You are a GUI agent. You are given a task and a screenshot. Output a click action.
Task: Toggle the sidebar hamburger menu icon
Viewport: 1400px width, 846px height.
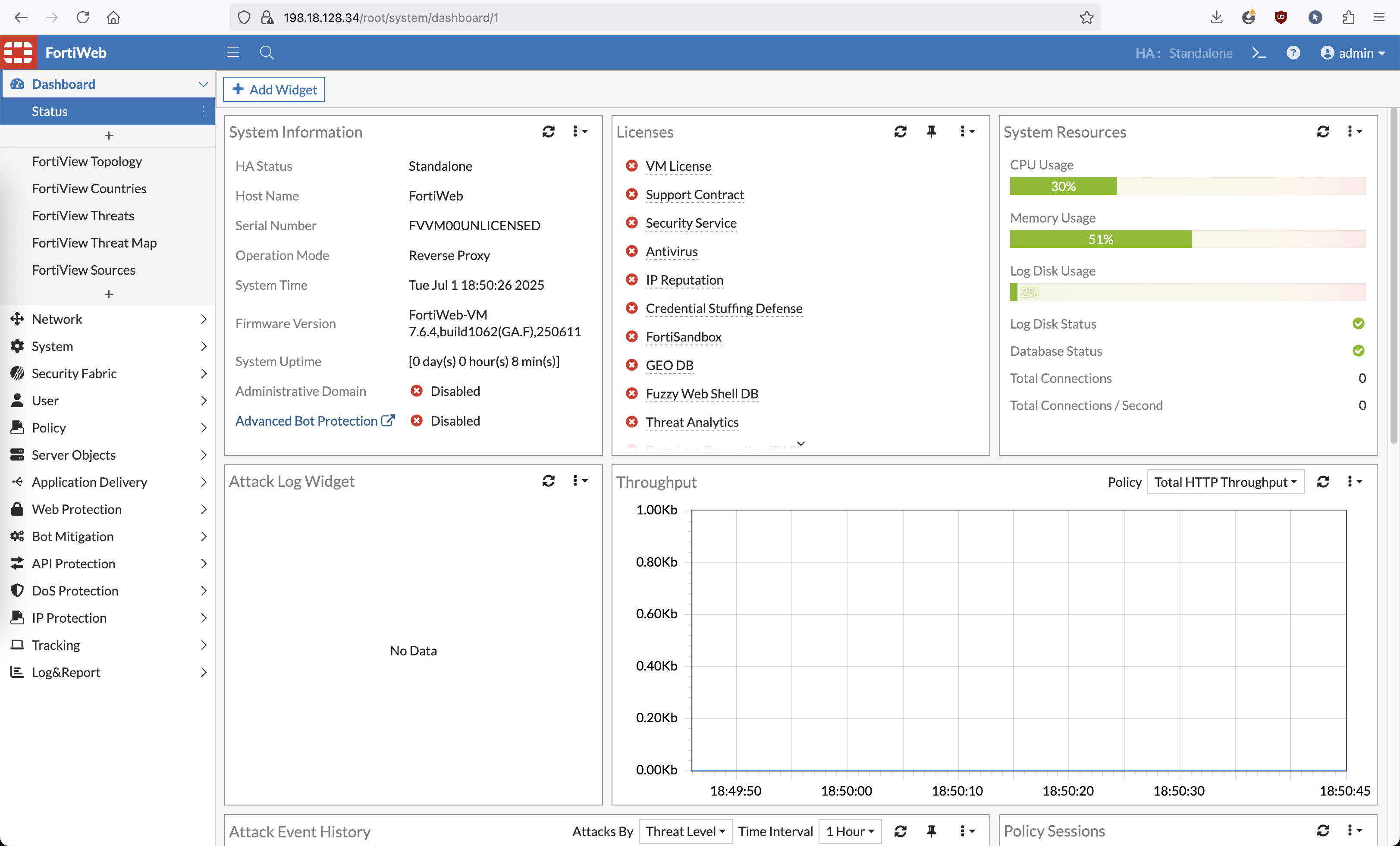click(x=232, y=53)
